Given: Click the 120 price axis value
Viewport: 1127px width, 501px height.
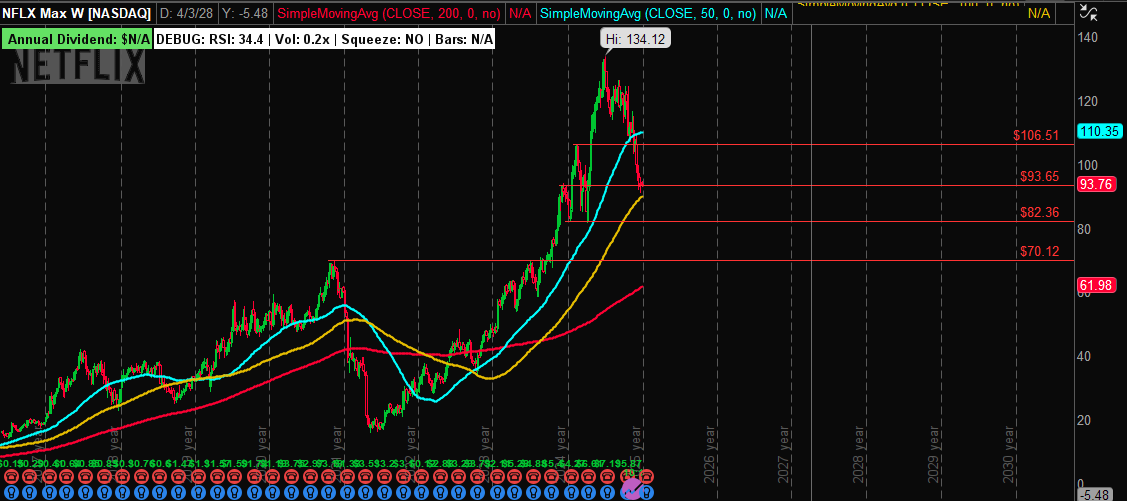Looking at the screenshot, I should [x=1088, y=101].
